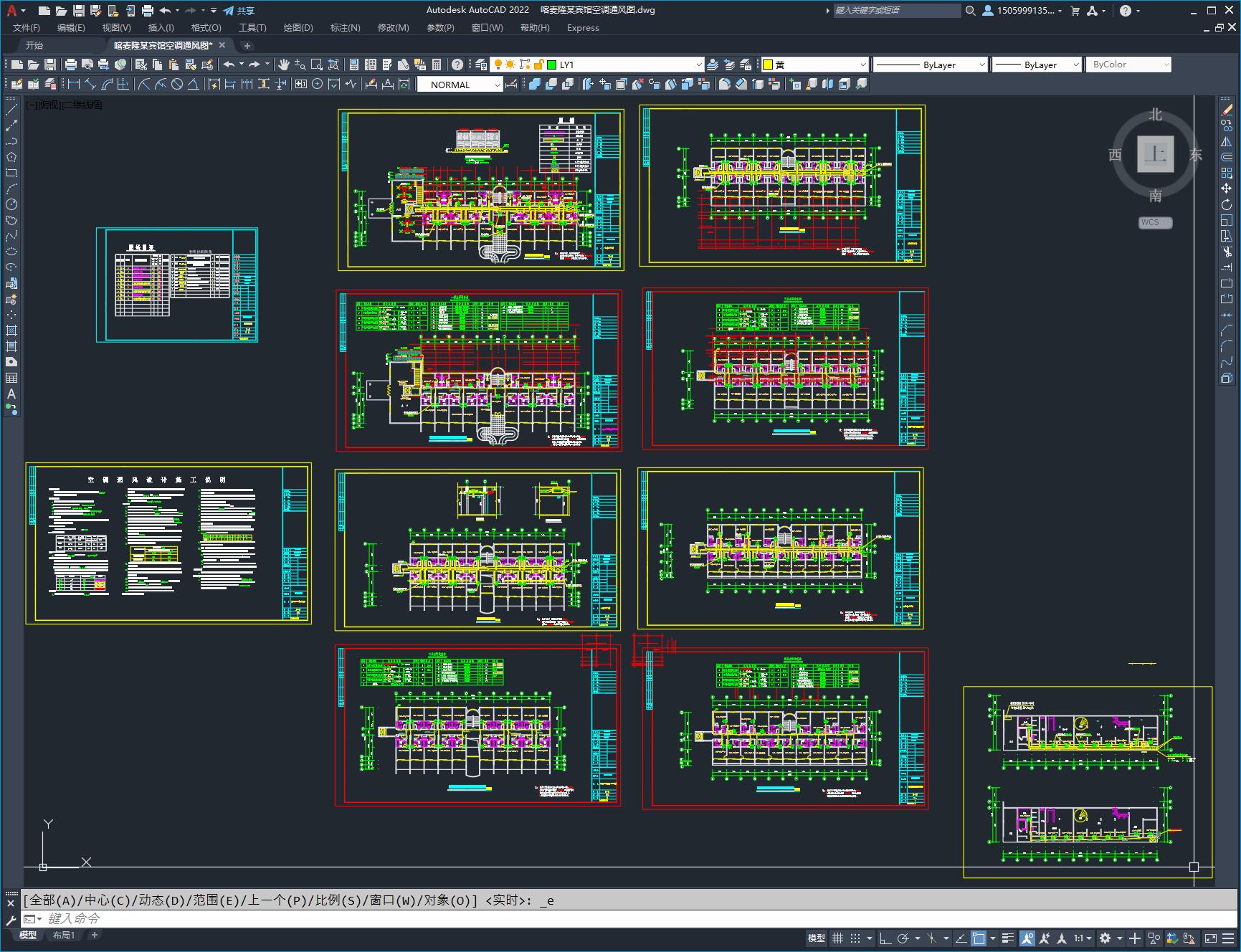Click the search magnifier icon
Image resolution: width=1241 pixels, height=952 pixels.
pos(971,11)
